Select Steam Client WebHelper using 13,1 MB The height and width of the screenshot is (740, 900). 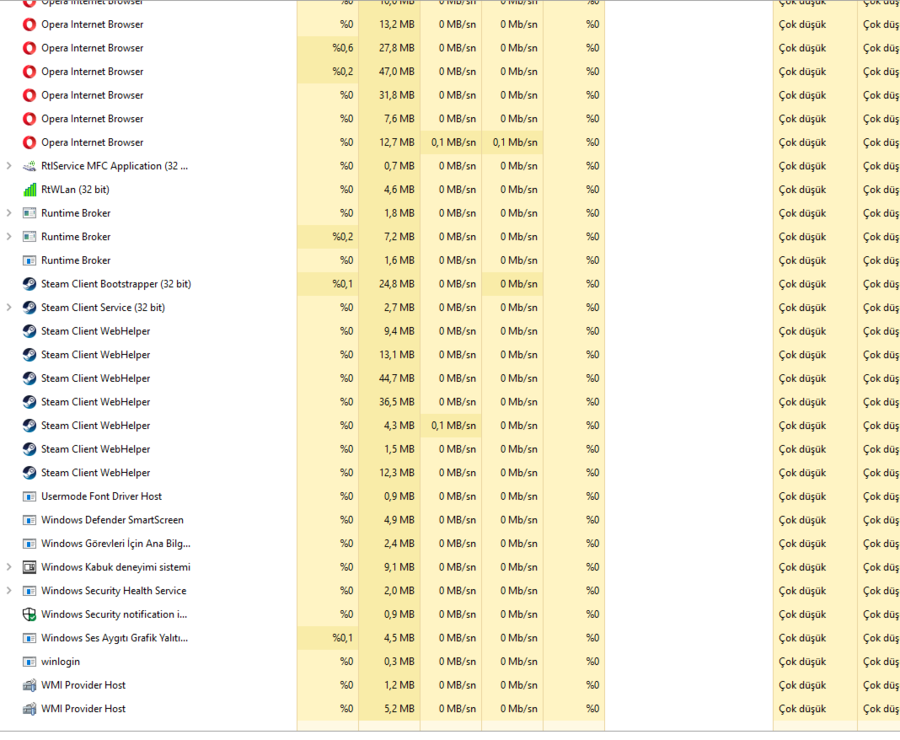[95, 355]
